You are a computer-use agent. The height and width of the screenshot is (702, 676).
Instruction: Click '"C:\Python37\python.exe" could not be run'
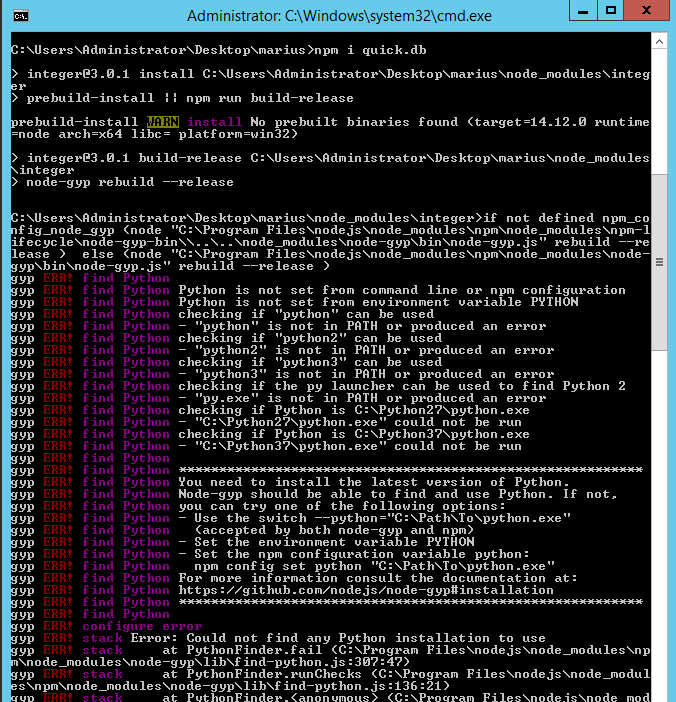click(x=350, y=446)
